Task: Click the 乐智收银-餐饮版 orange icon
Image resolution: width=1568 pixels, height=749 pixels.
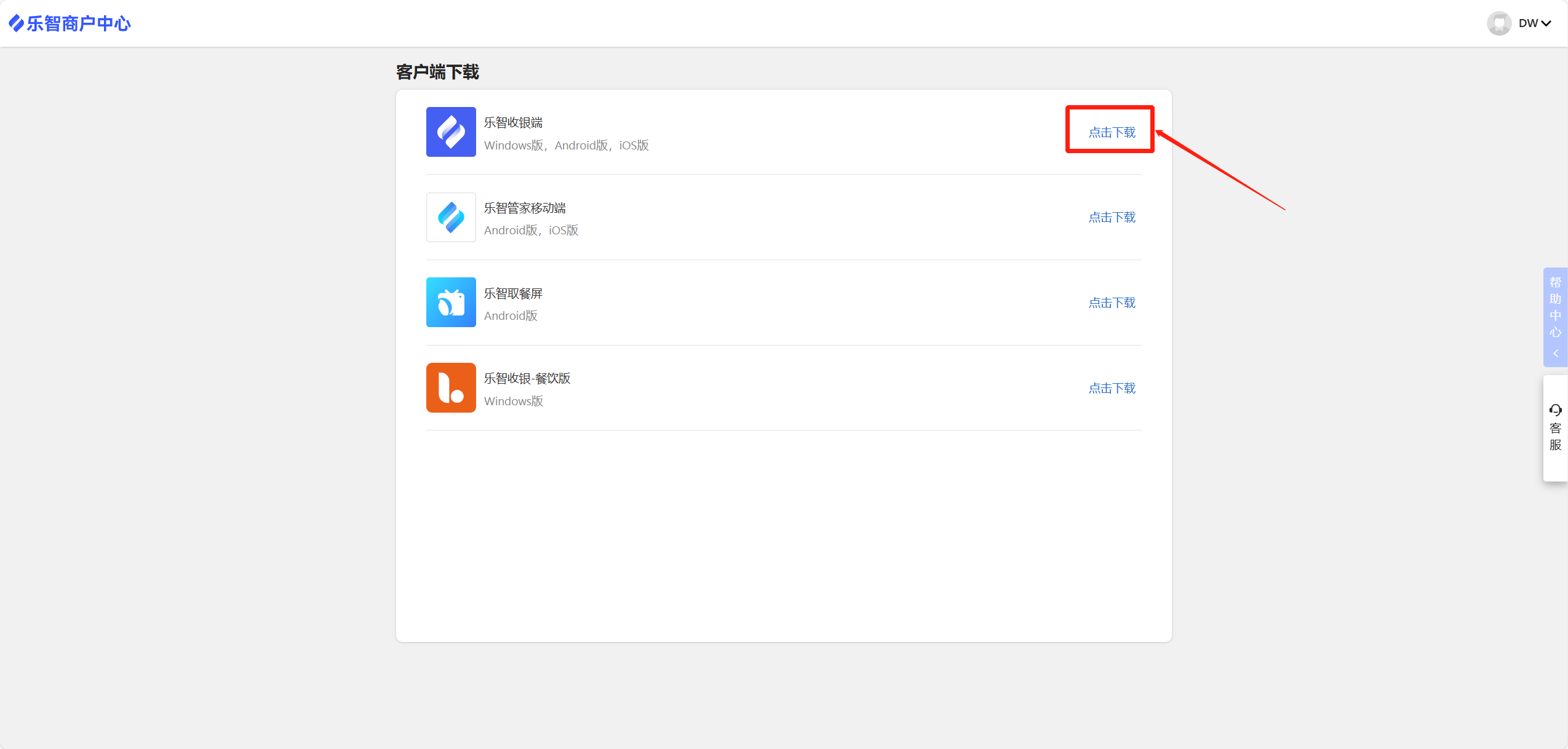Action: click(451, 387)
